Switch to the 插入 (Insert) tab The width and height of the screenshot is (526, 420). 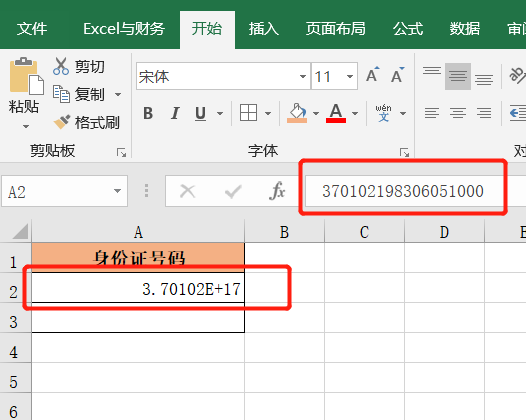[264, 29]
